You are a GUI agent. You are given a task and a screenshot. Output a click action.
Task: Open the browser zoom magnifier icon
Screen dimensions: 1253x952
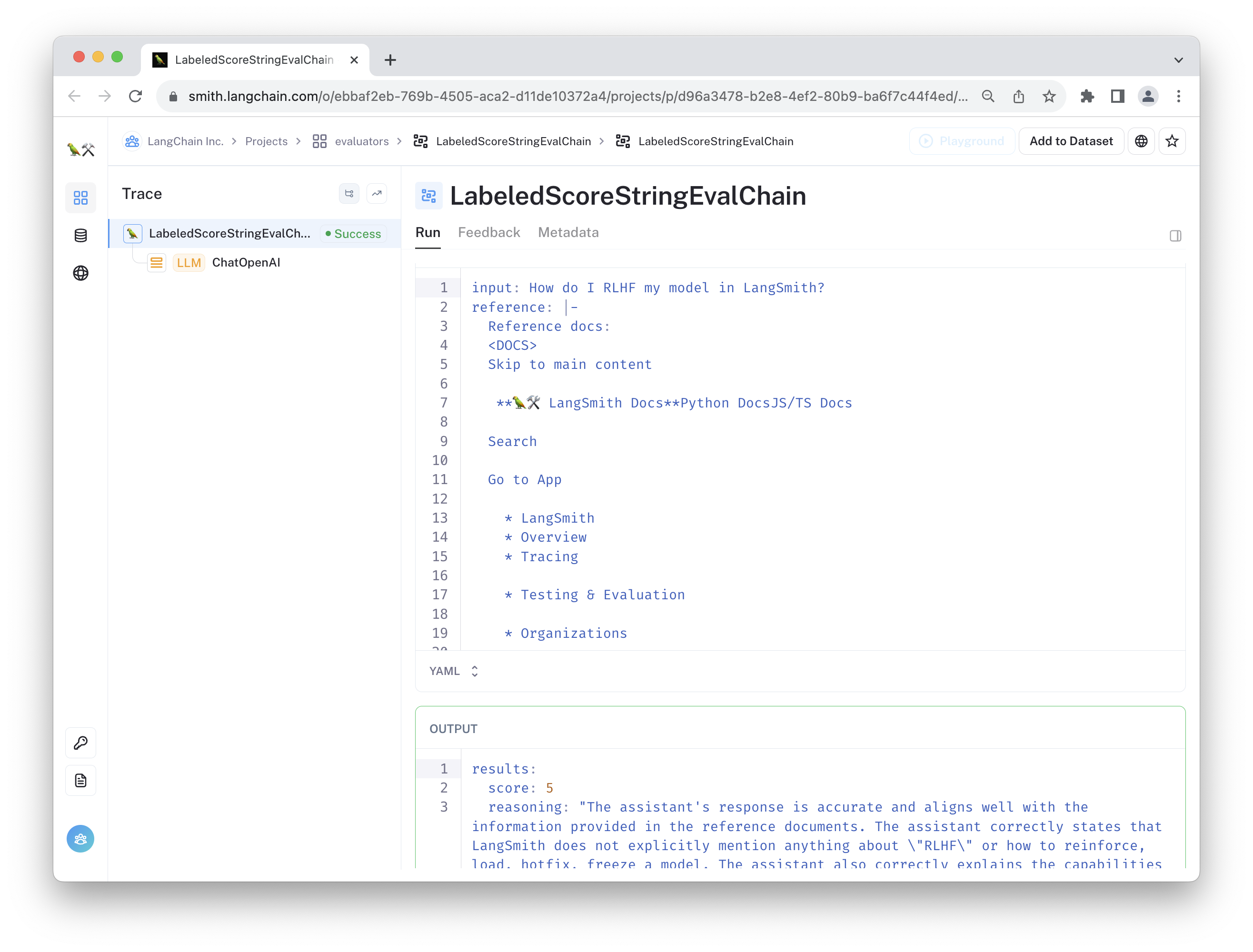(988, 96)
